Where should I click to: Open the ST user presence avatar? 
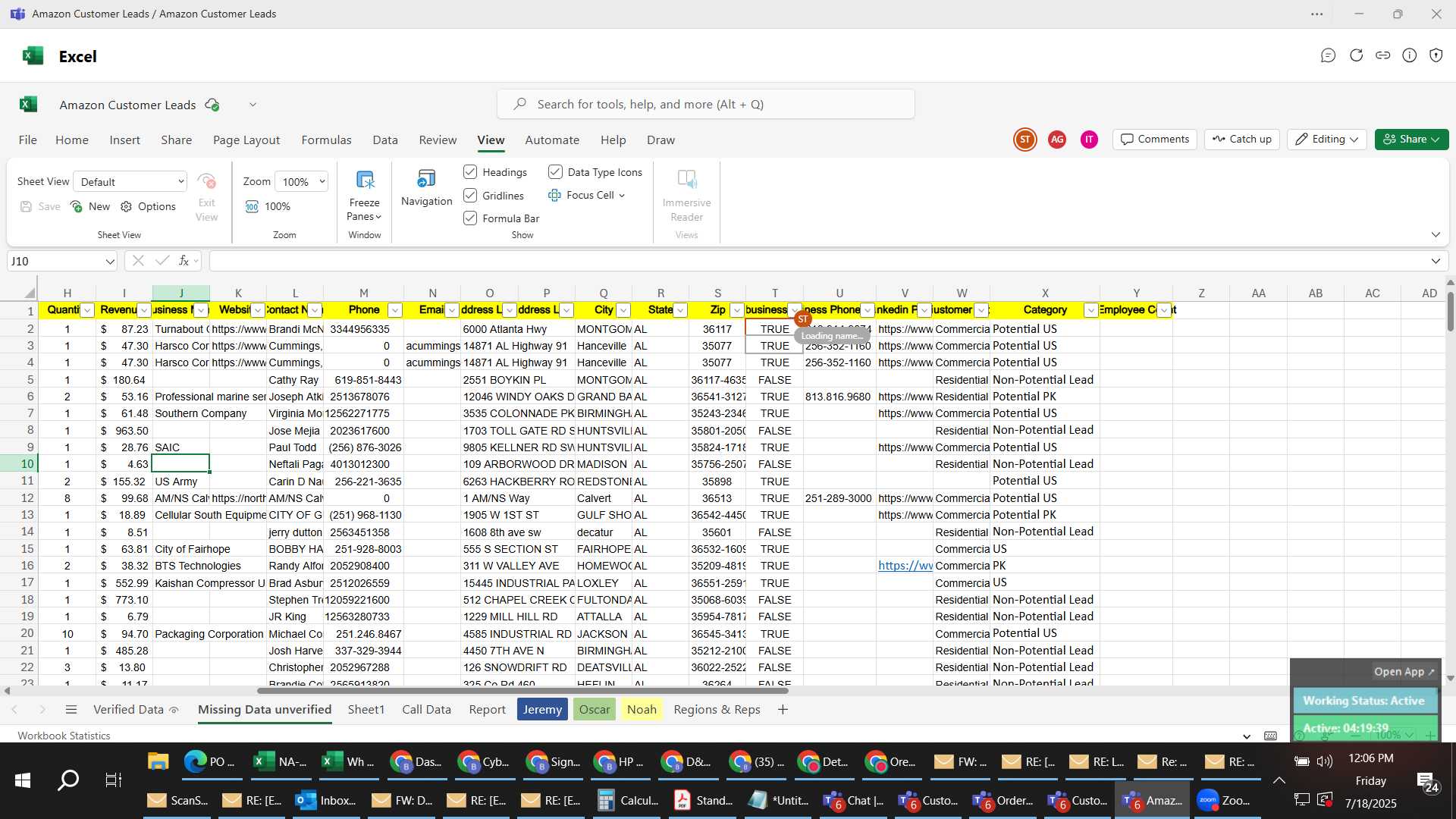pyautogui.click(x=1025, y=140)
